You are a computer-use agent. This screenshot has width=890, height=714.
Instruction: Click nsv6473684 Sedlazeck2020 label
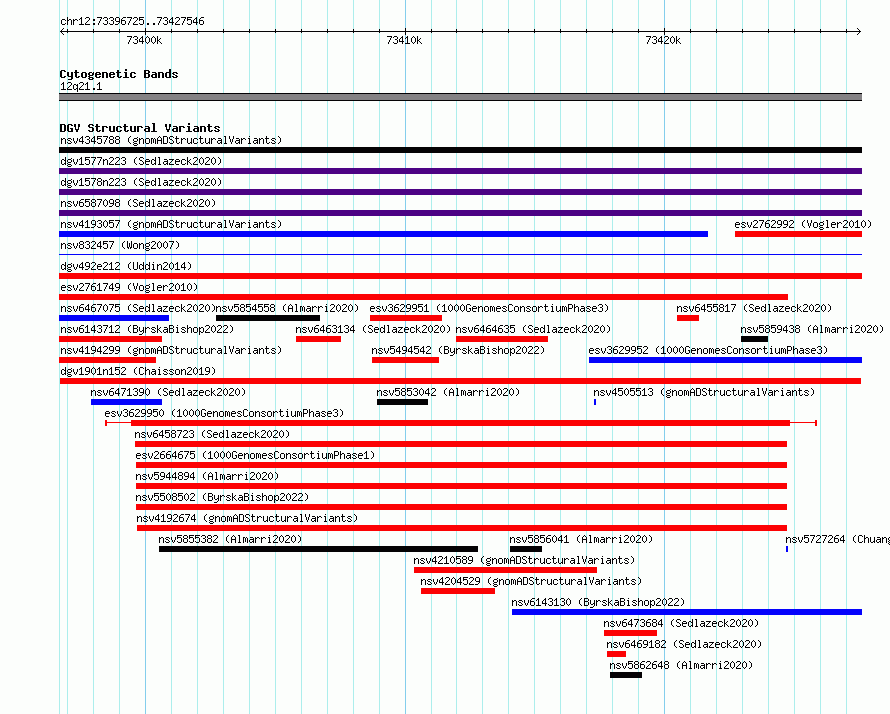[681, 623]
